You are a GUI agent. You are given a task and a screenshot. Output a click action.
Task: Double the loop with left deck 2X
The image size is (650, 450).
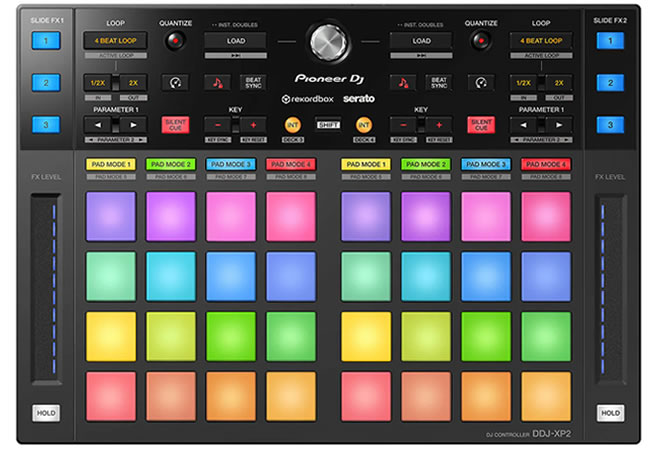click(x=133, y=83)
